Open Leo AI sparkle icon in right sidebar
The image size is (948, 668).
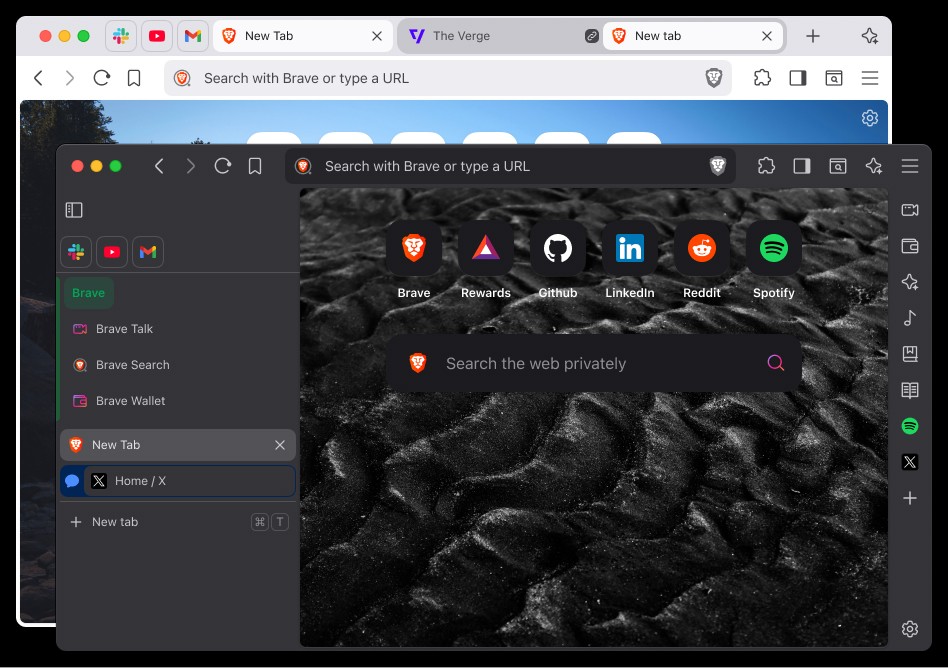[909, 282]
